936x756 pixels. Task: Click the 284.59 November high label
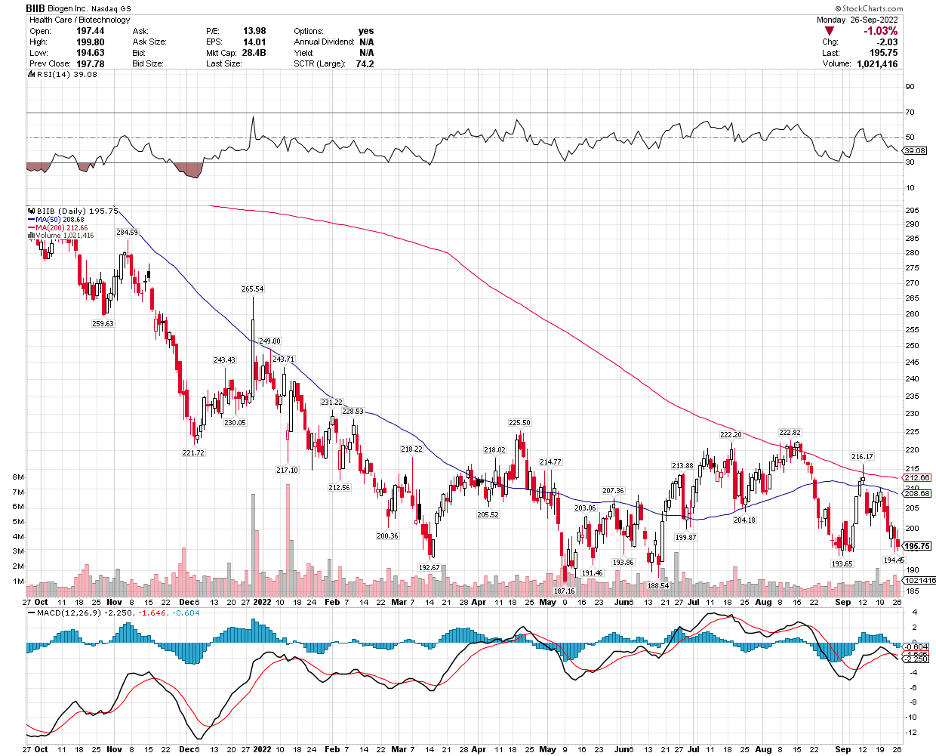pyautogui.click(x=127, y=232)
